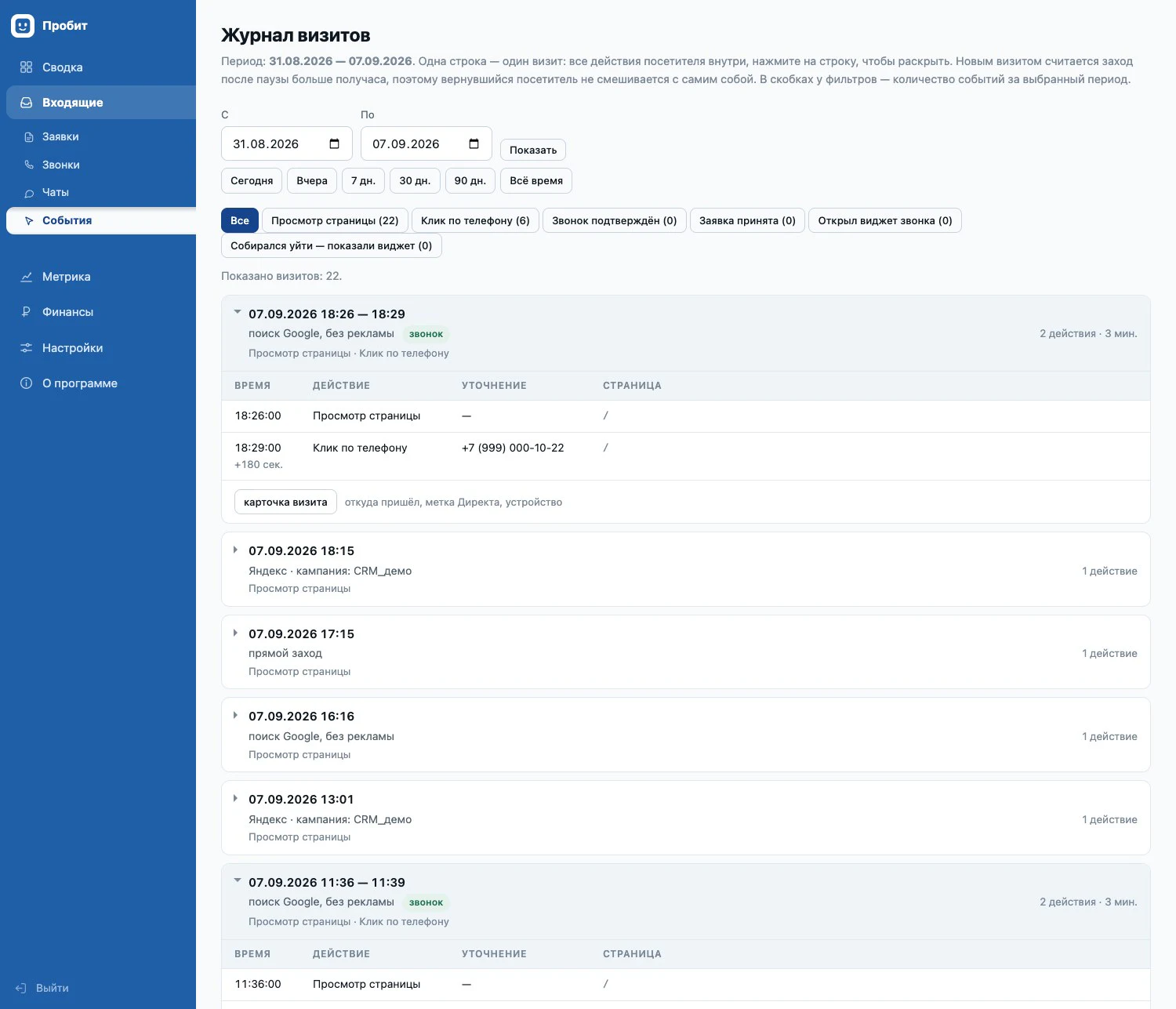Open карточка визита for the 18:26 visit

[x=285, y=502]
